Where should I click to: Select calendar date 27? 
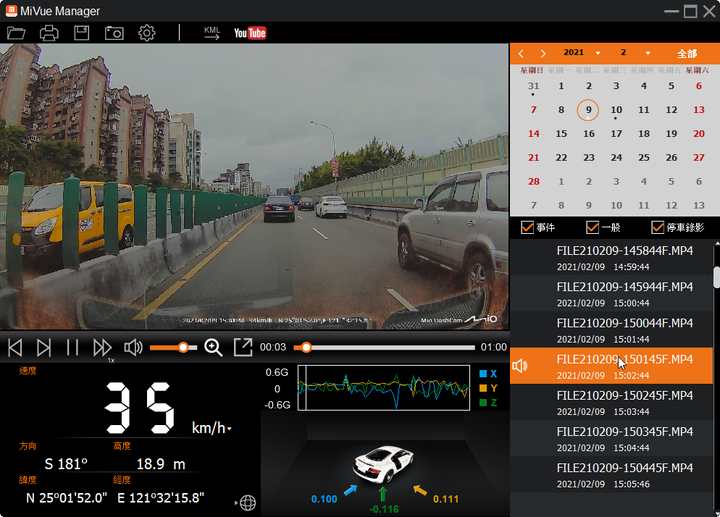coord(698,157)
